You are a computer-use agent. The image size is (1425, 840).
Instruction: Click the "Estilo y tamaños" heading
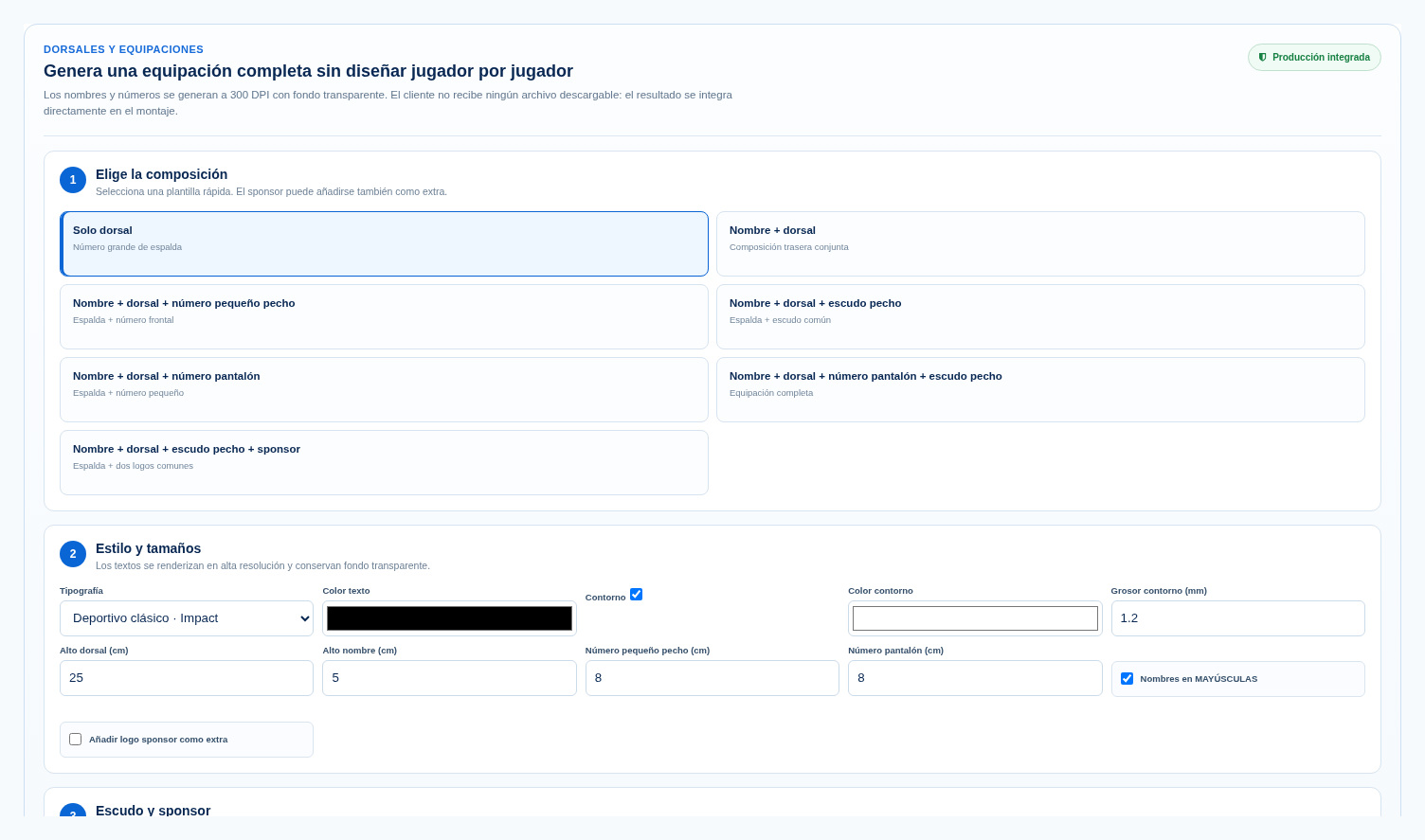pyautogui.click(x=148, y=548)
